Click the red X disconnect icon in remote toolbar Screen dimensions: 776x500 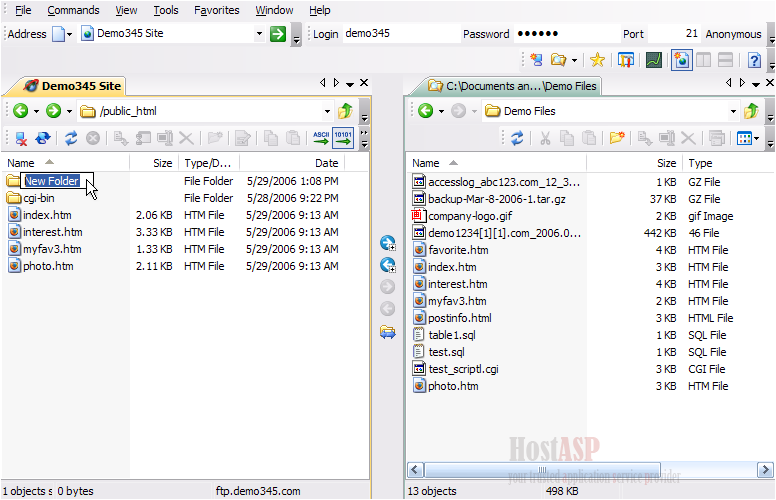20,139
